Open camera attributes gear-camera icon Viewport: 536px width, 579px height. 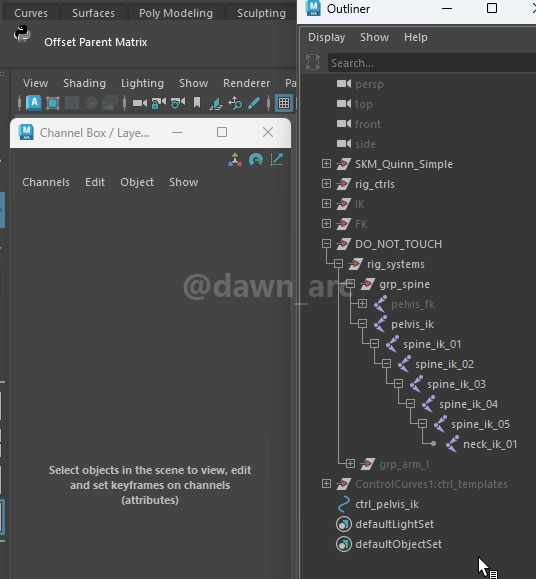pos(178,103)
